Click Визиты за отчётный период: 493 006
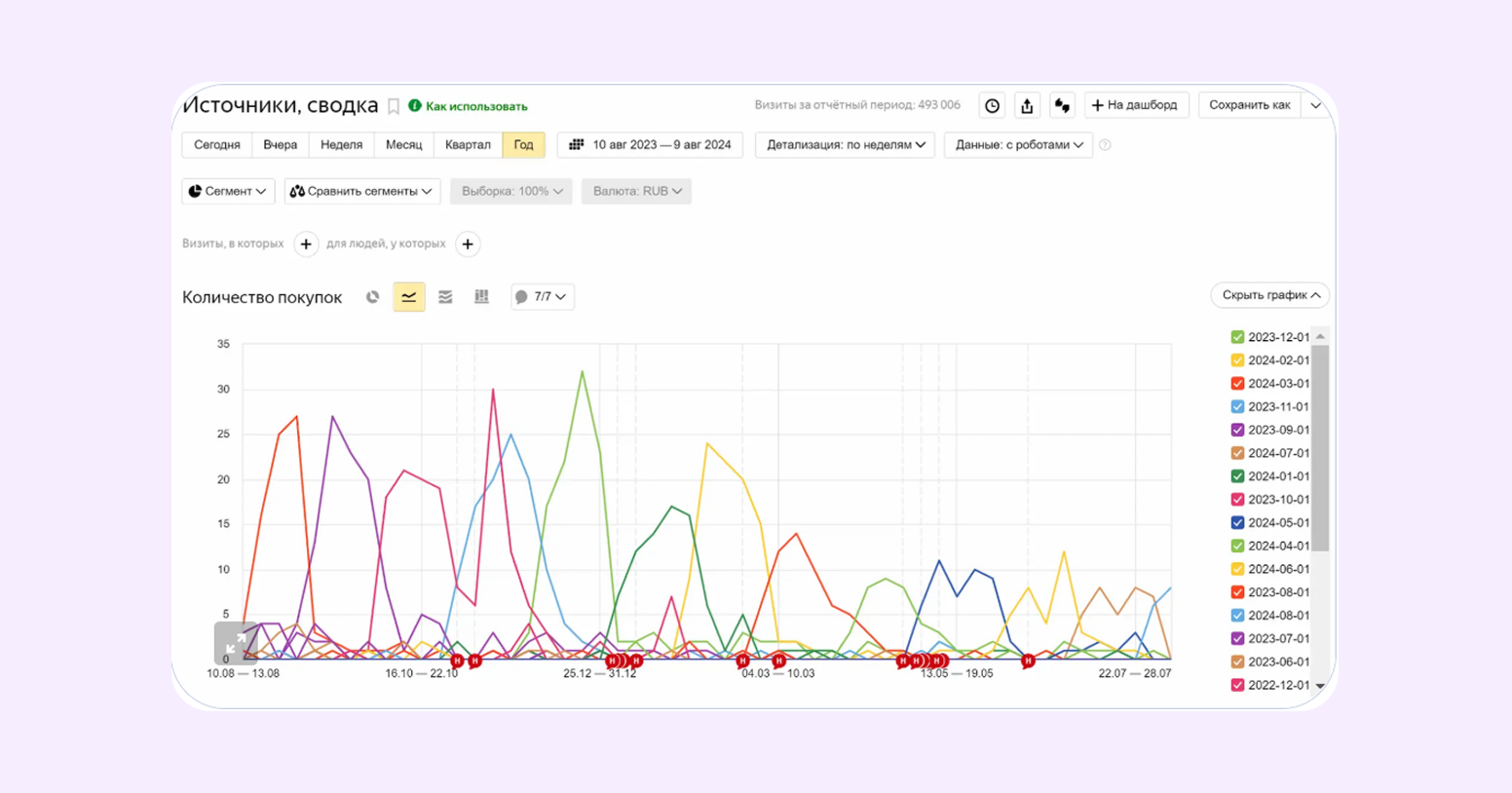 (857, 105)
